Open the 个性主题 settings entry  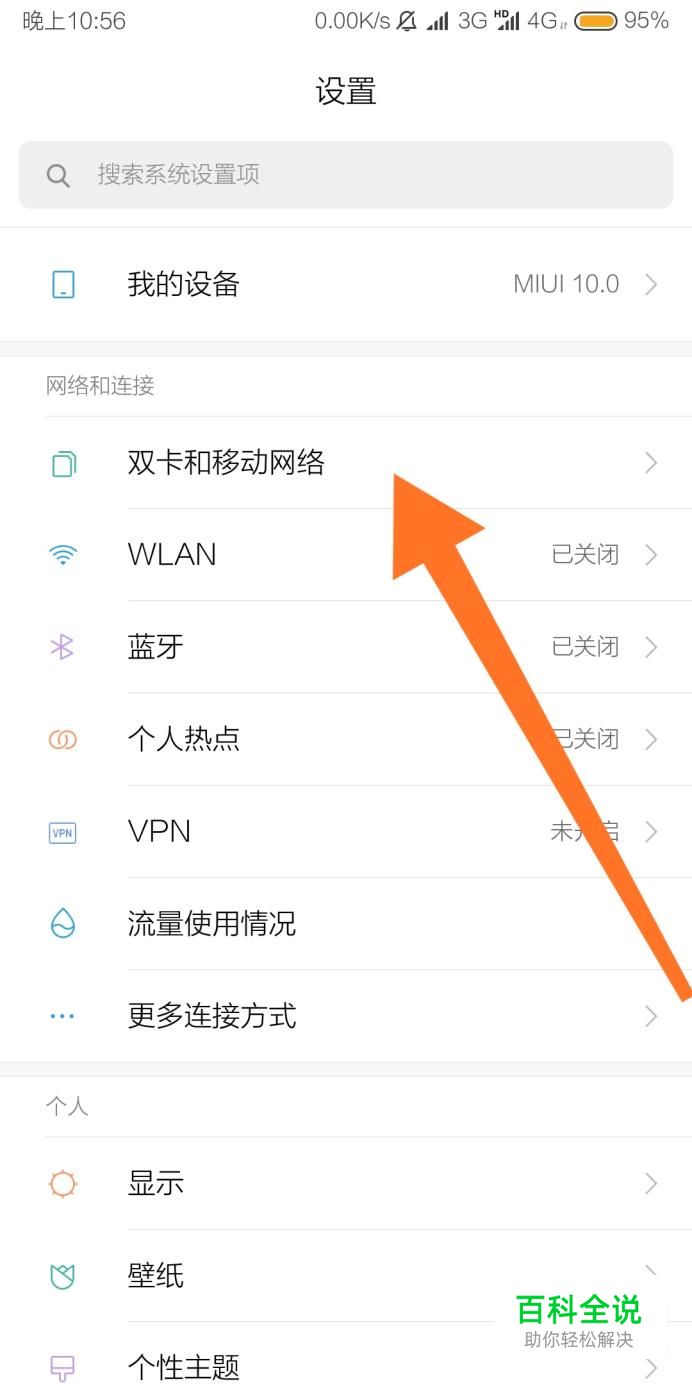(x=346, y=1365)
